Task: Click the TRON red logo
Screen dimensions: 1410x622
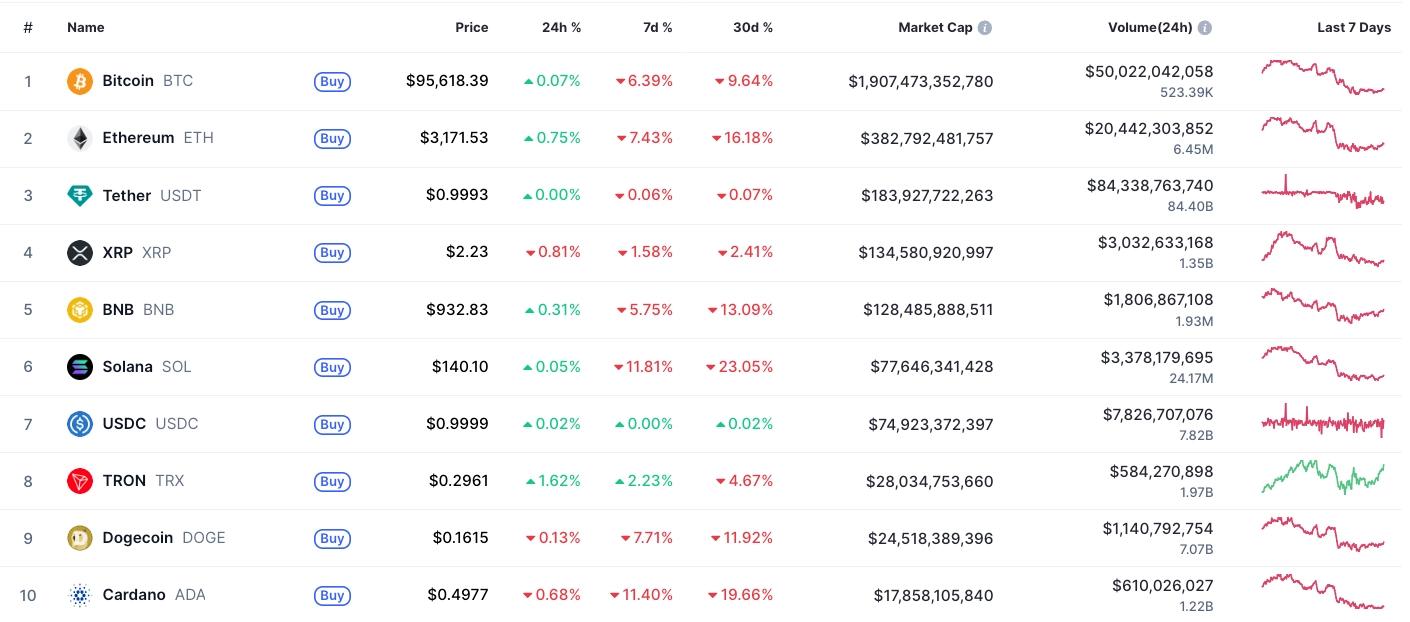Action: (x=80, y=481)
